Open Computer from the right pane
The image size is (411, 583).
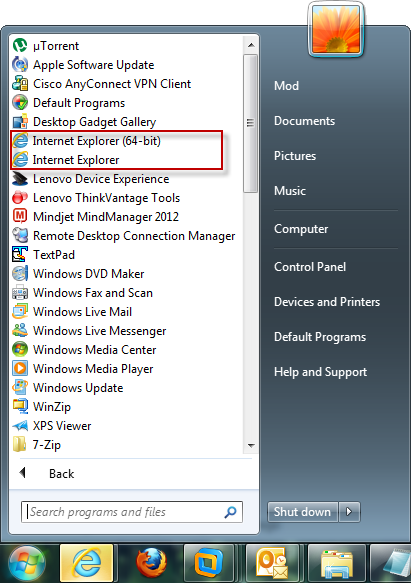pyautogui.click(x=301, y=229)
